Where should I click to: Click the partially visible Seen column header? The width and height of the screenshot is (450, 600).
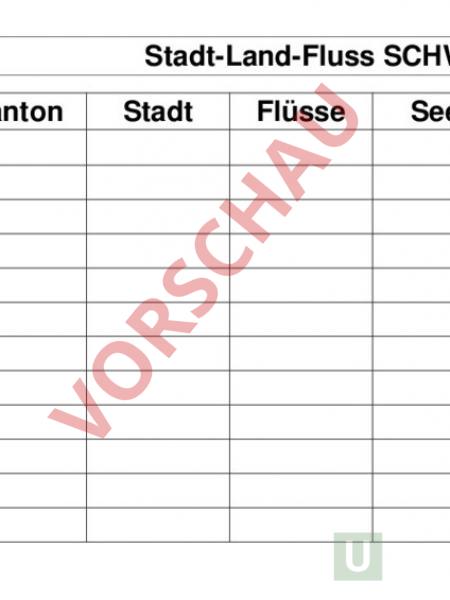point(430,111)
